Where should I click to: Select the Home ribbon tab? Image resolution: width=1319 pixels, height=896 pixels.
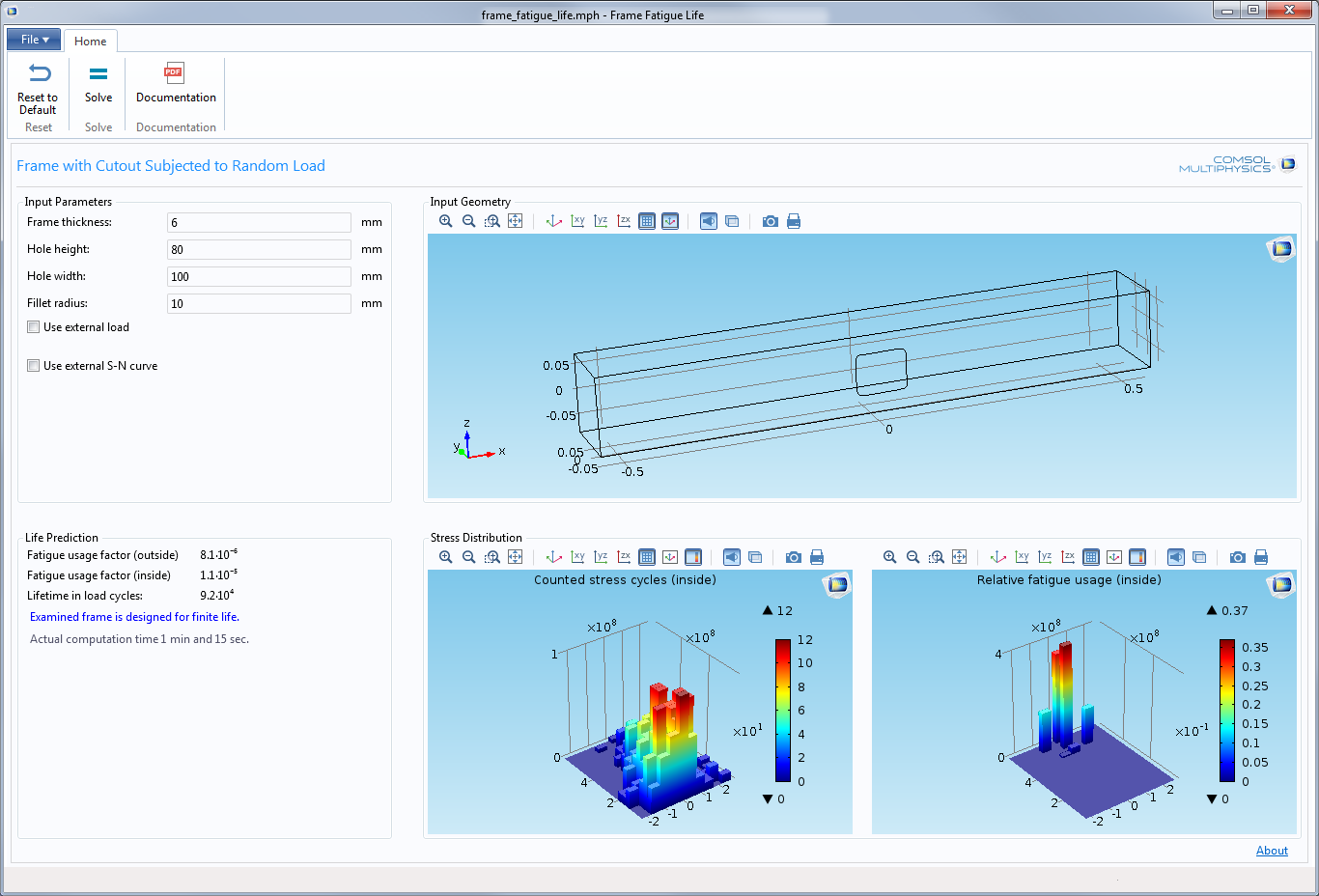90,42
